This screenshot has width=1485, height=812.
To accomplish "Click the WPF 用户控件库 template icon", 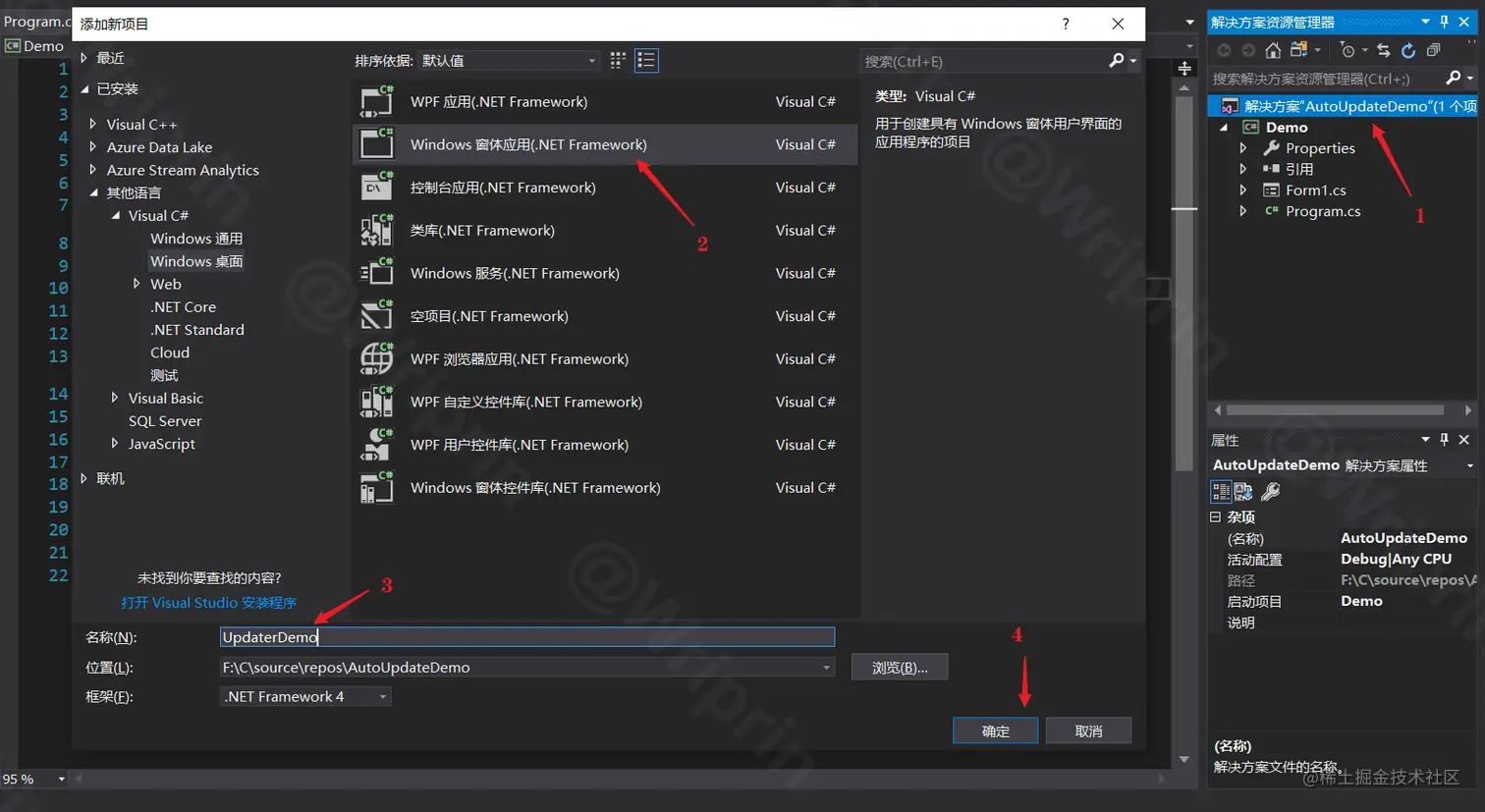I will [377, 445].
